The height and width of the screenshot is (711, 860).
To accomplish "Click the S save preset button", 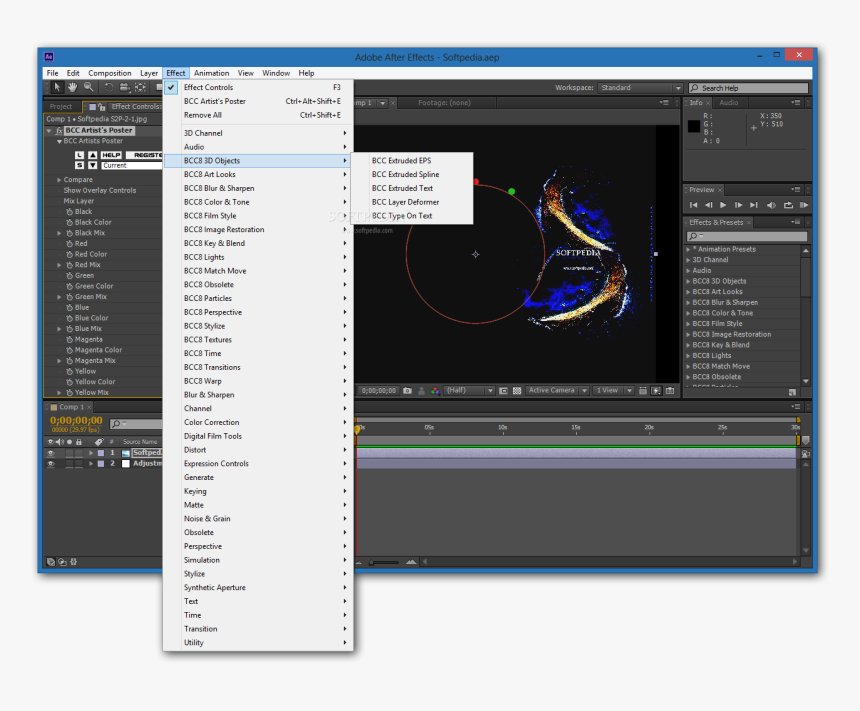I will tap(80, 165).
